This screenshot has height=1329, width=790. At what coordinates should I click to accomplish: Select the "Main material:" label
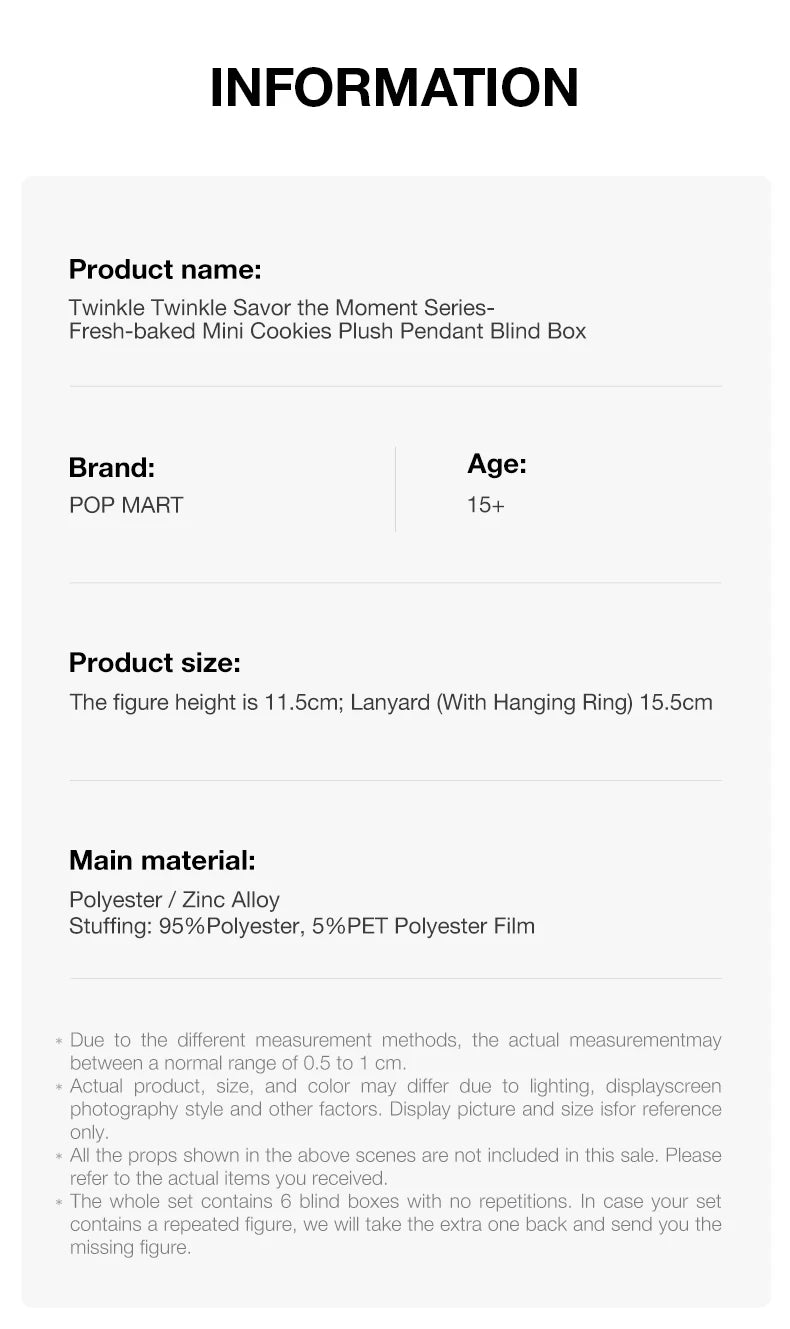click(x=162, y=860)
